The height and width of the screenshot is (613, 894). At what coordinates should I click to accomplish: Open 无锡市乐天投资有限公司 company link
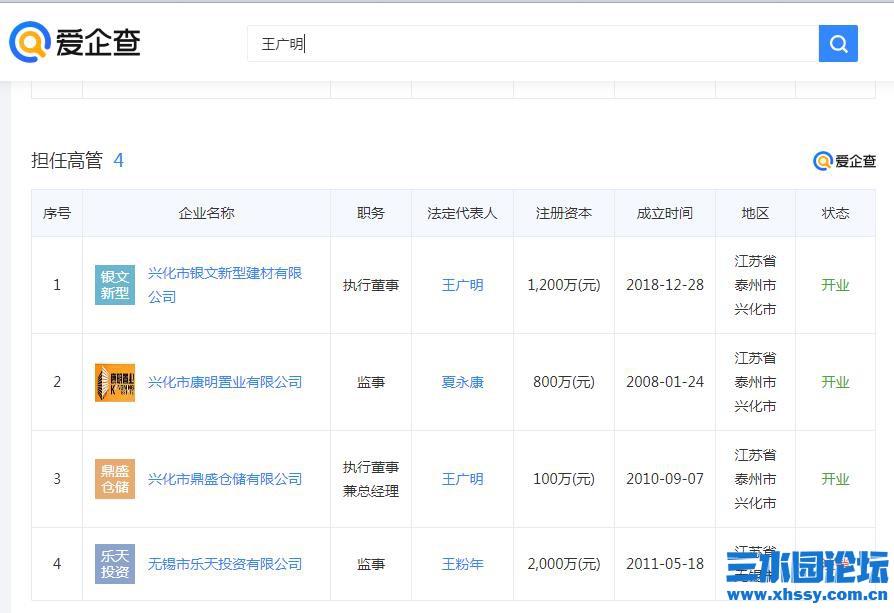click(225, 564)
